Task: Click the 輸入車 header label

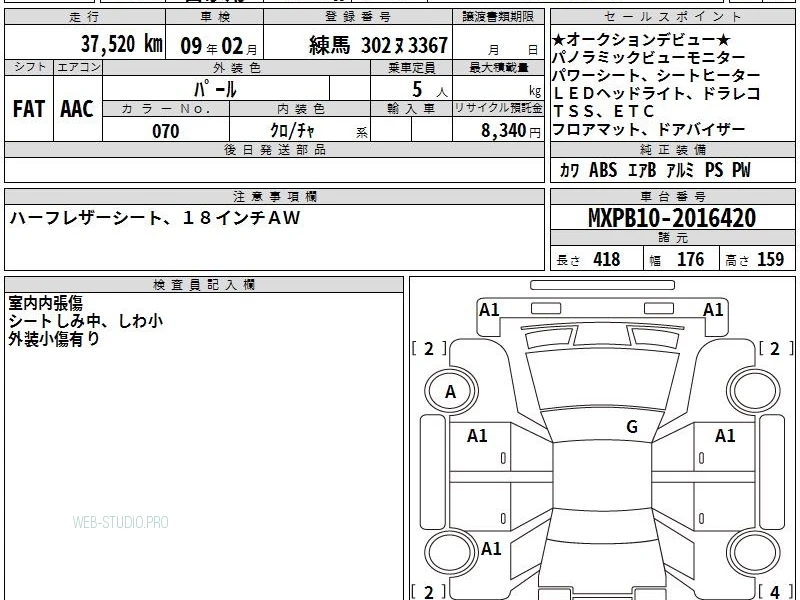Action: [411, 109]
